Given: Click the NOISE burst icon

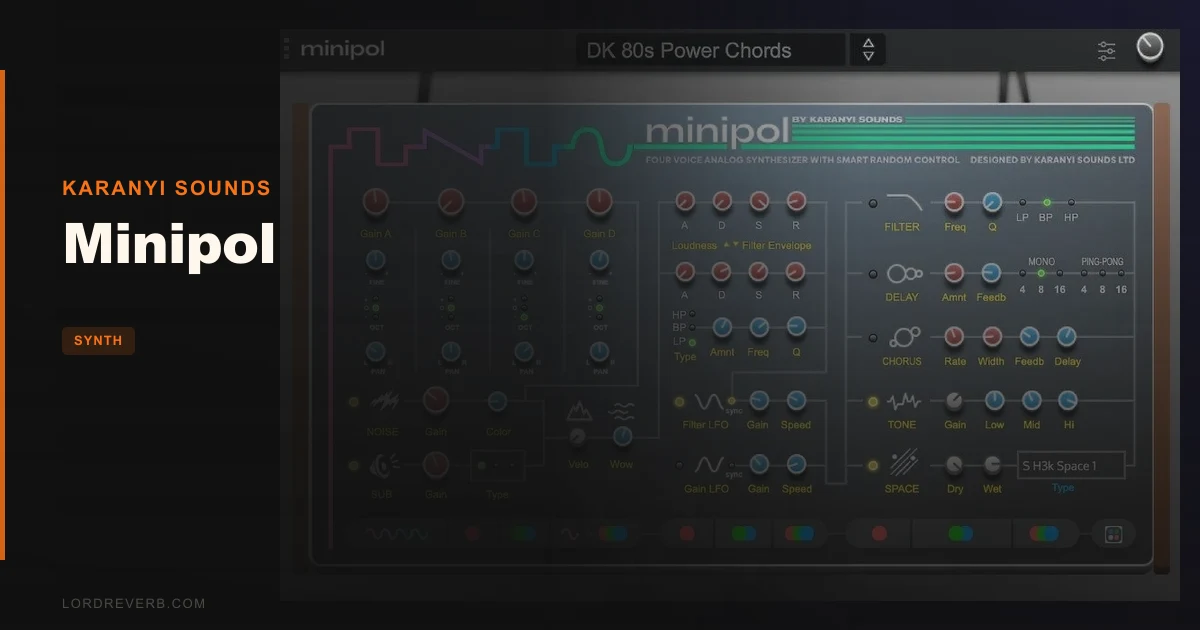Looking at the screenshot, I should (x=387, y=402).
